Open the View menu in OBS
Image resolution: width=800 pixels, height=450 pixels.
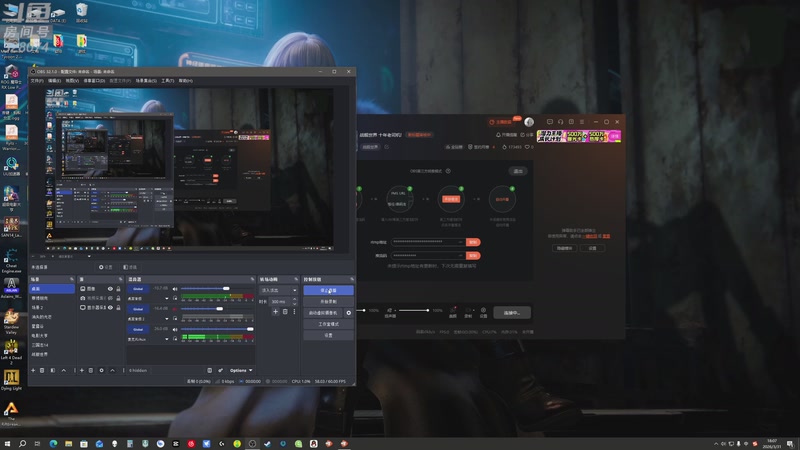point(72,81)
